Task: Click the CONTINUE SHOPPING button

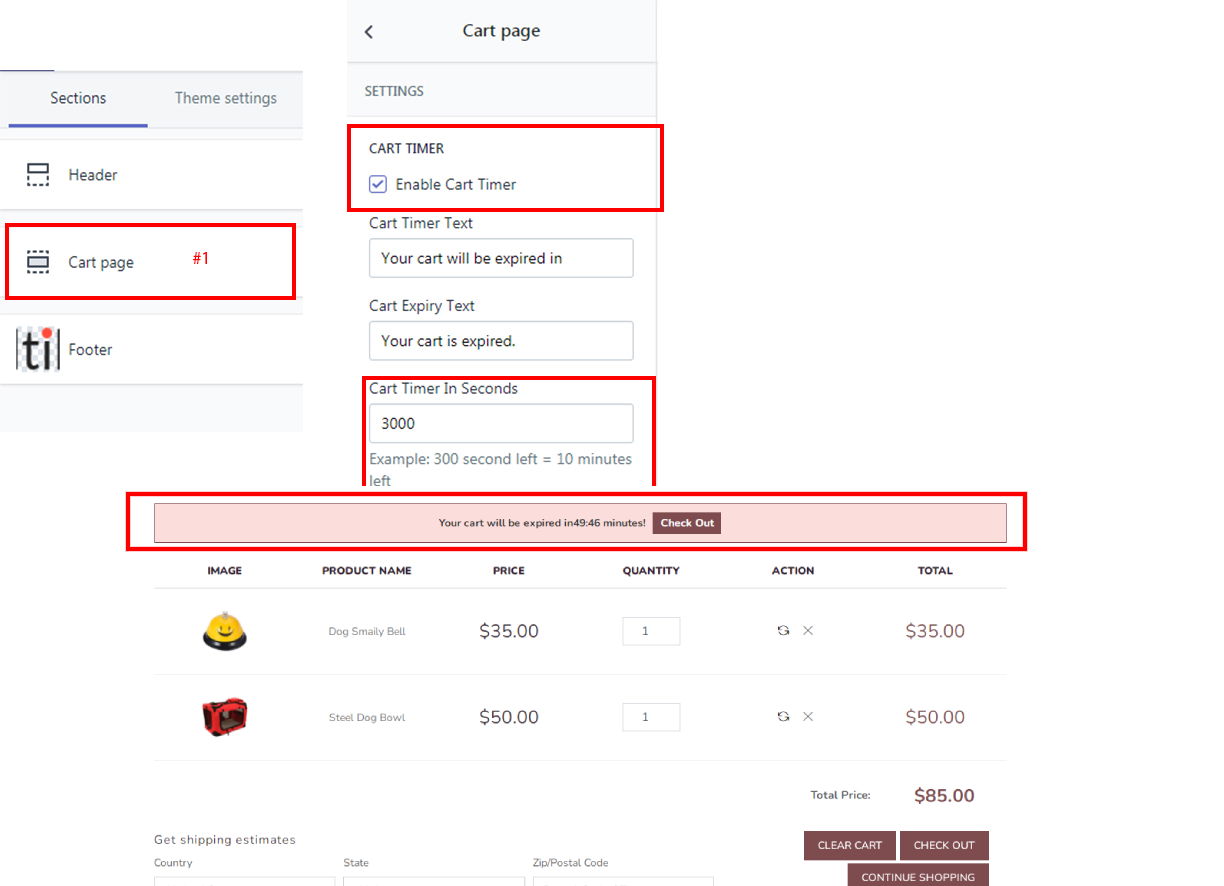Action: pos(917,876)
